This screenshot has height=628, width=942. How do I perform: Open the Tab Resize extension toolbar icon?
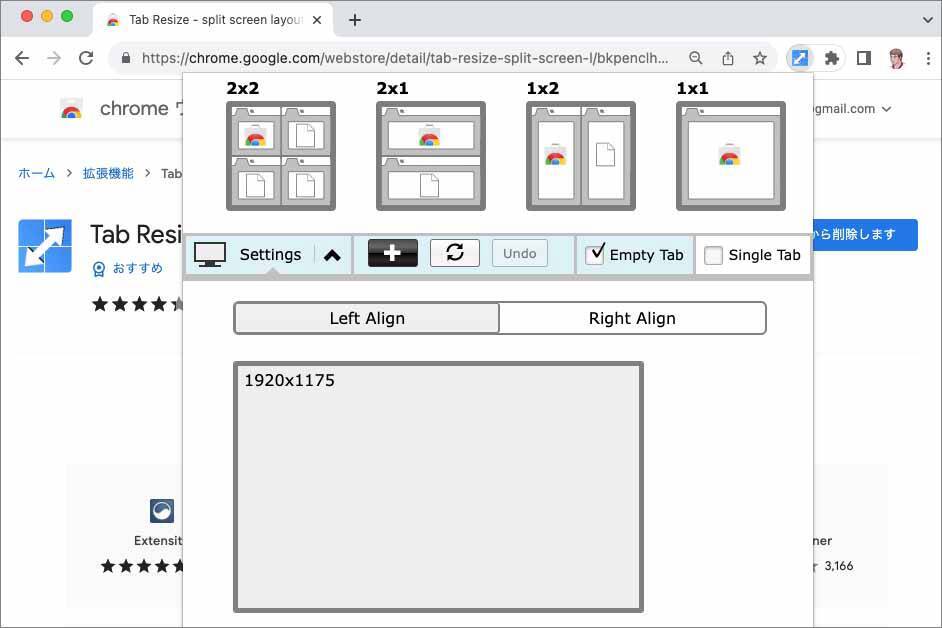[800, 58]
